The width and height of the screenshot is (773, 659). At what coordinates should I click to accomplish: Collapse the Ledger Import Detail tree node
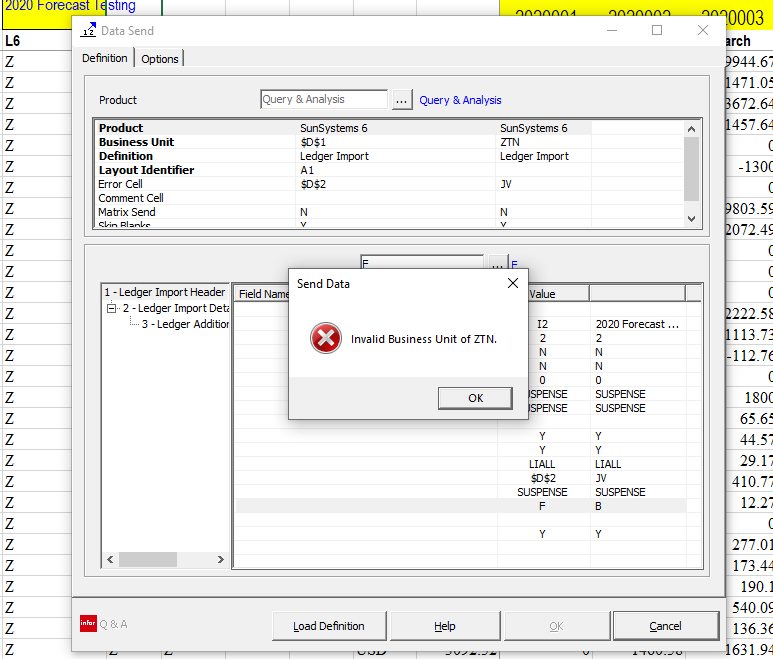111,308
